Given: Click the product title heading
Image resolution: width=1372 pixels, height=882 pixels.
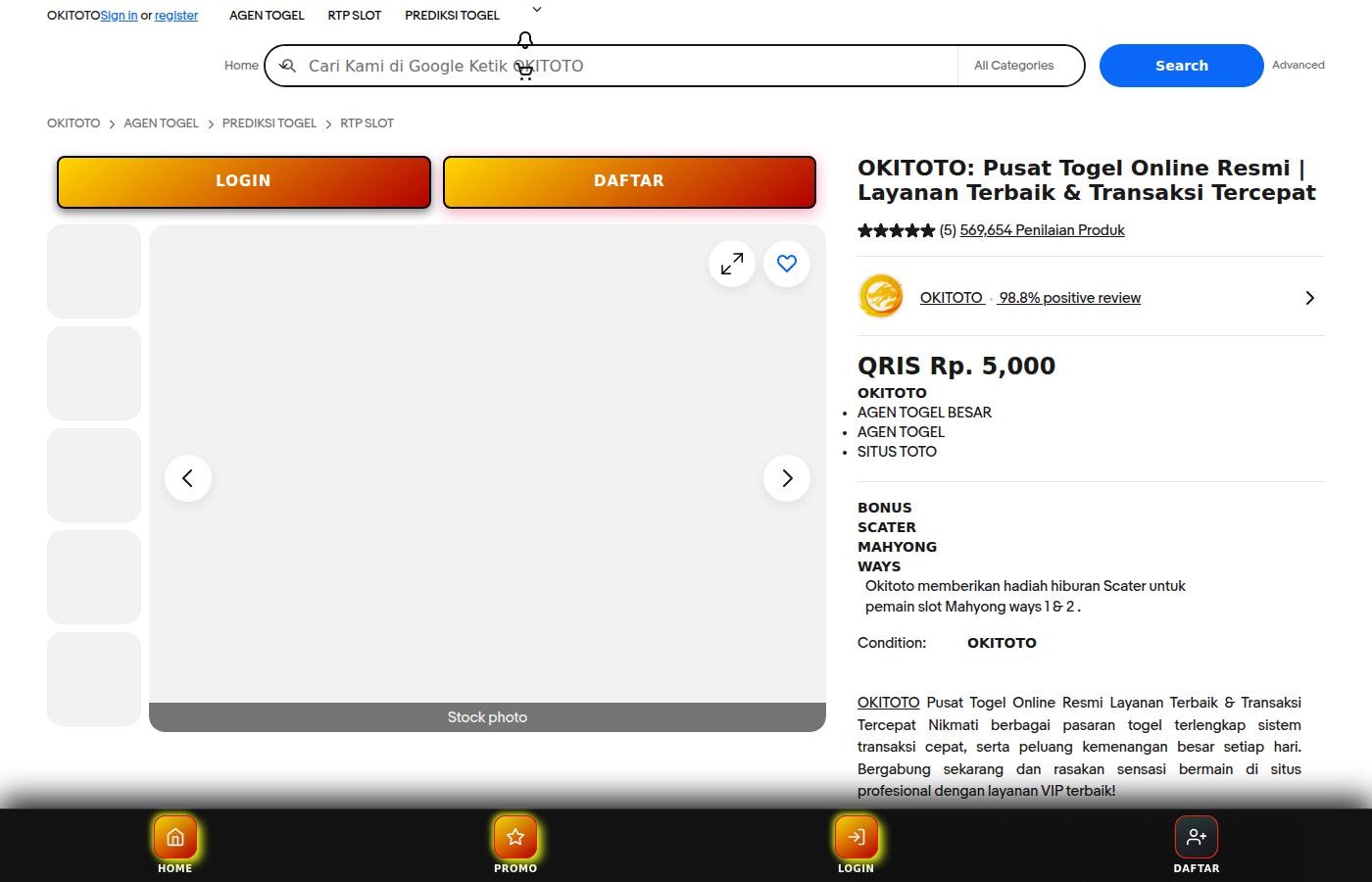Looking at the screenshot, I should tap(1087, 180).
